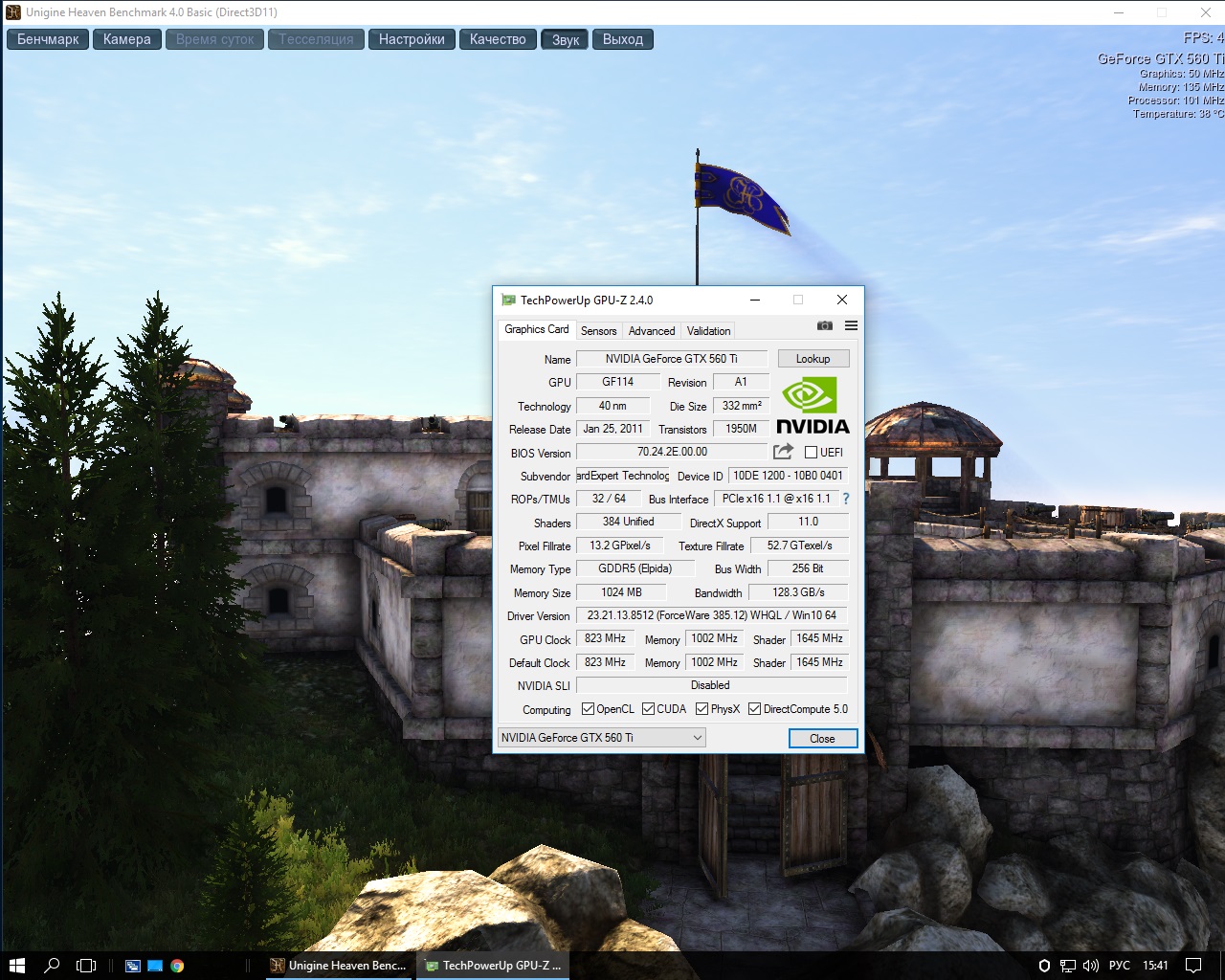Screen dimensions: 1225x980
Task: Click the Bandwidth 128.3 GB/s field
Action: pyautogui.click(x=798, y=592)
